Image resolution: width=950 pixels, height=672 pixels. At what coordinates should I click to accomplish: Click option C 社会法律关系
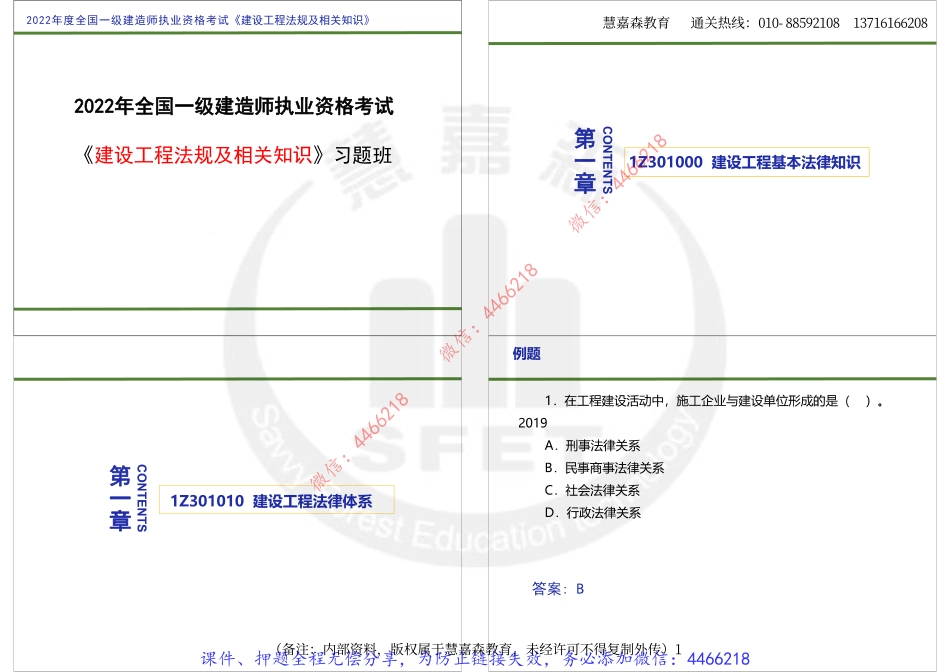pos(591,491)
